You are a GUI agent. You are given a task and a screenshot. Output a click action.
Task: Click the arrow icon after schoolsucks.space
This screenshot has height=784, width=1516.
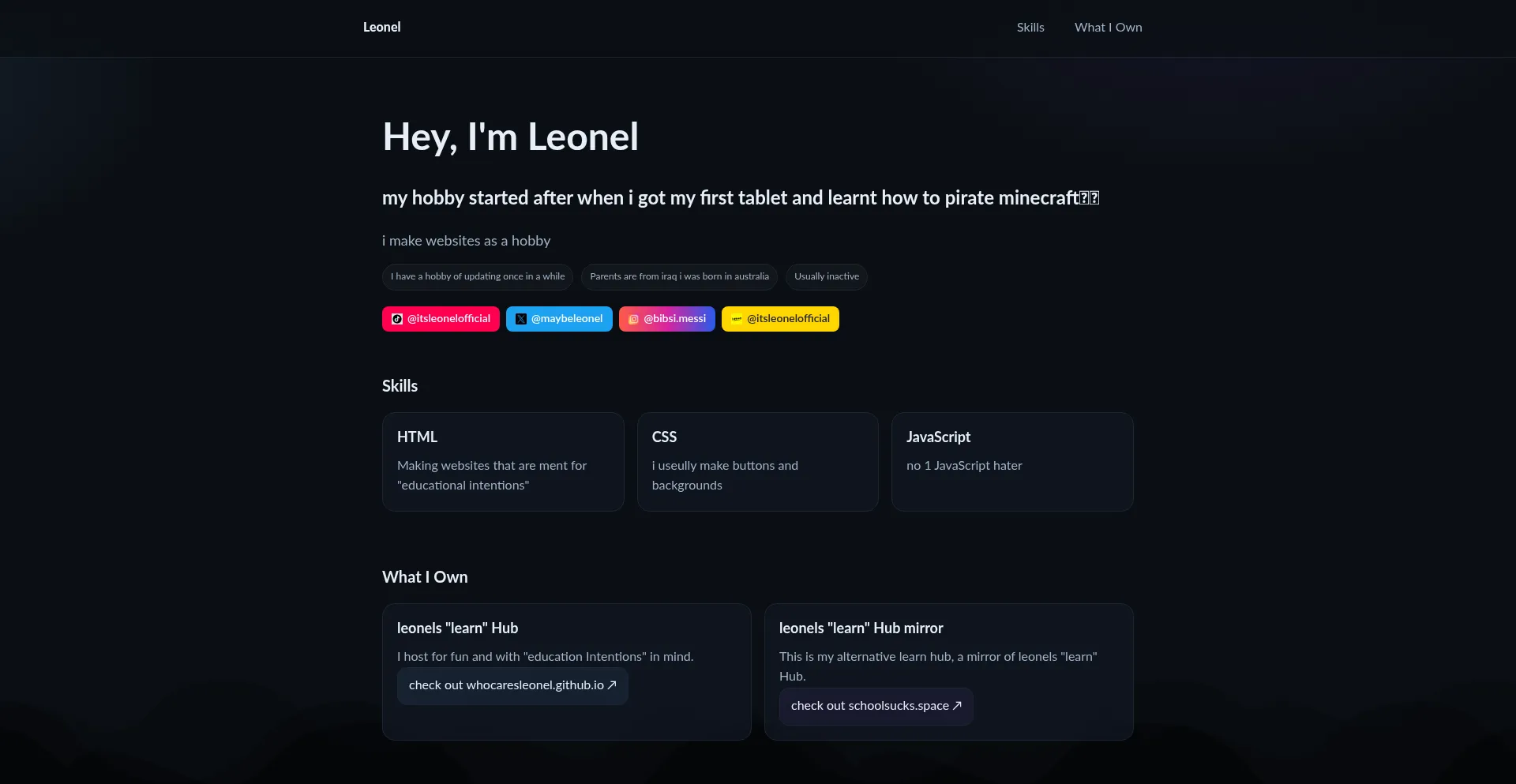pyautogui.click(x=957, y=706)
